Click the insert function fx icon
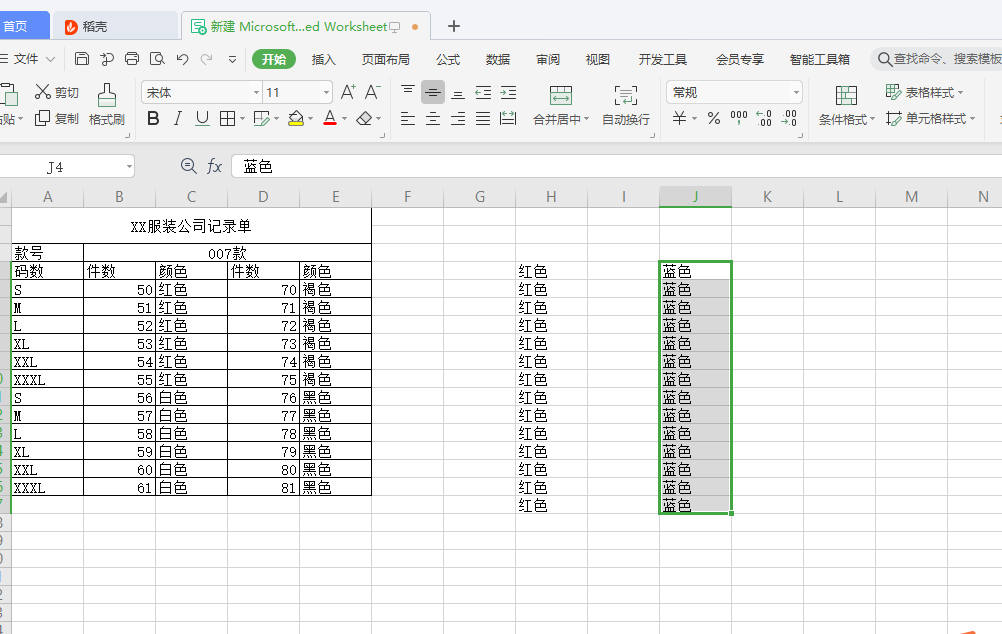This screenshot has width=1002, height=634. click(214, 167)
